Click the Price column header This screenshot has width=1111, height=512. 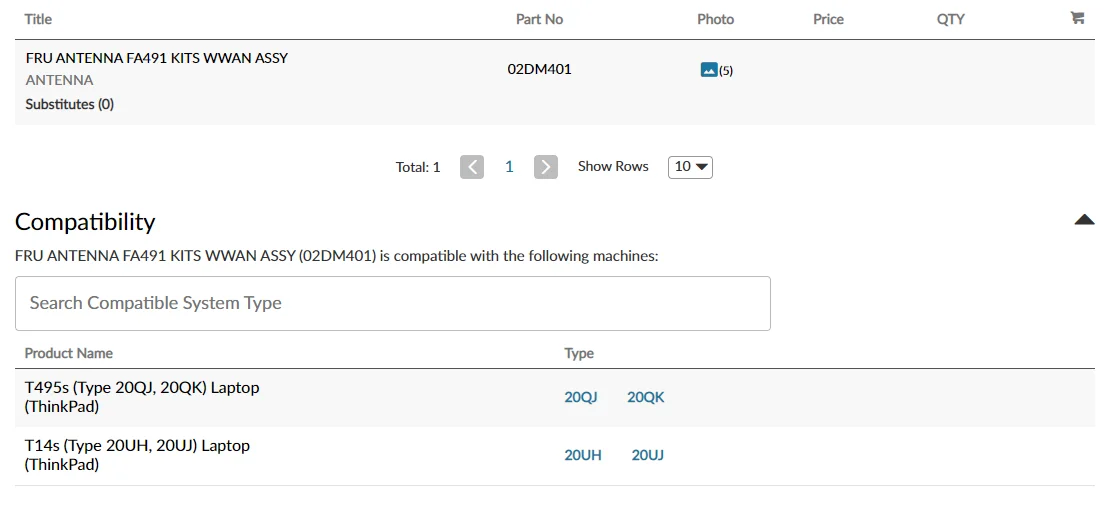pyautogui.click(x=828, y=19)
